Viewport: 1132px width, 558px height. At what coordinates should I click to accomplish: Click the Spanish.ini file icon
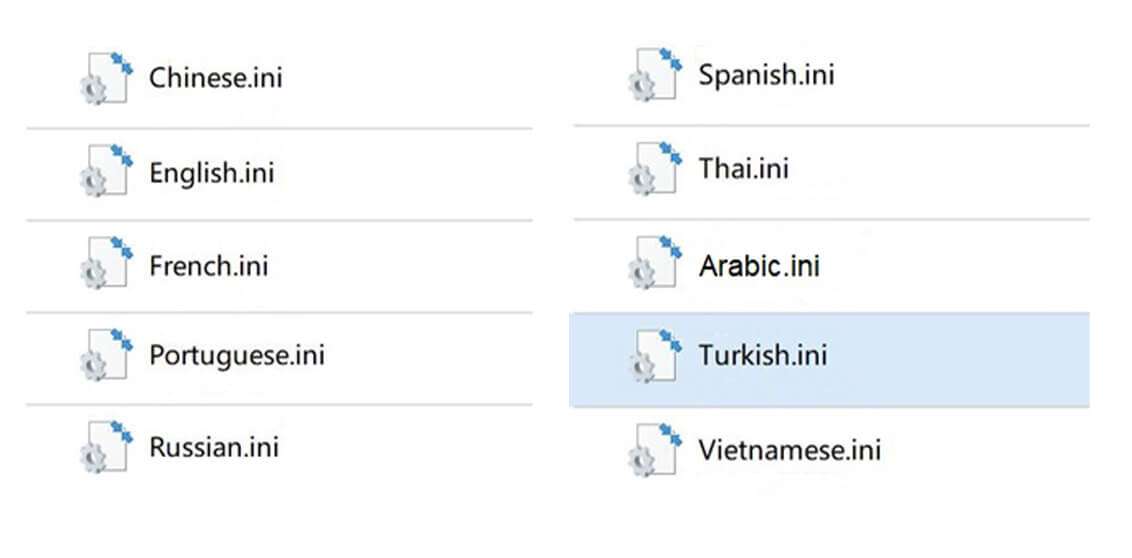click(x=656, y=75)
